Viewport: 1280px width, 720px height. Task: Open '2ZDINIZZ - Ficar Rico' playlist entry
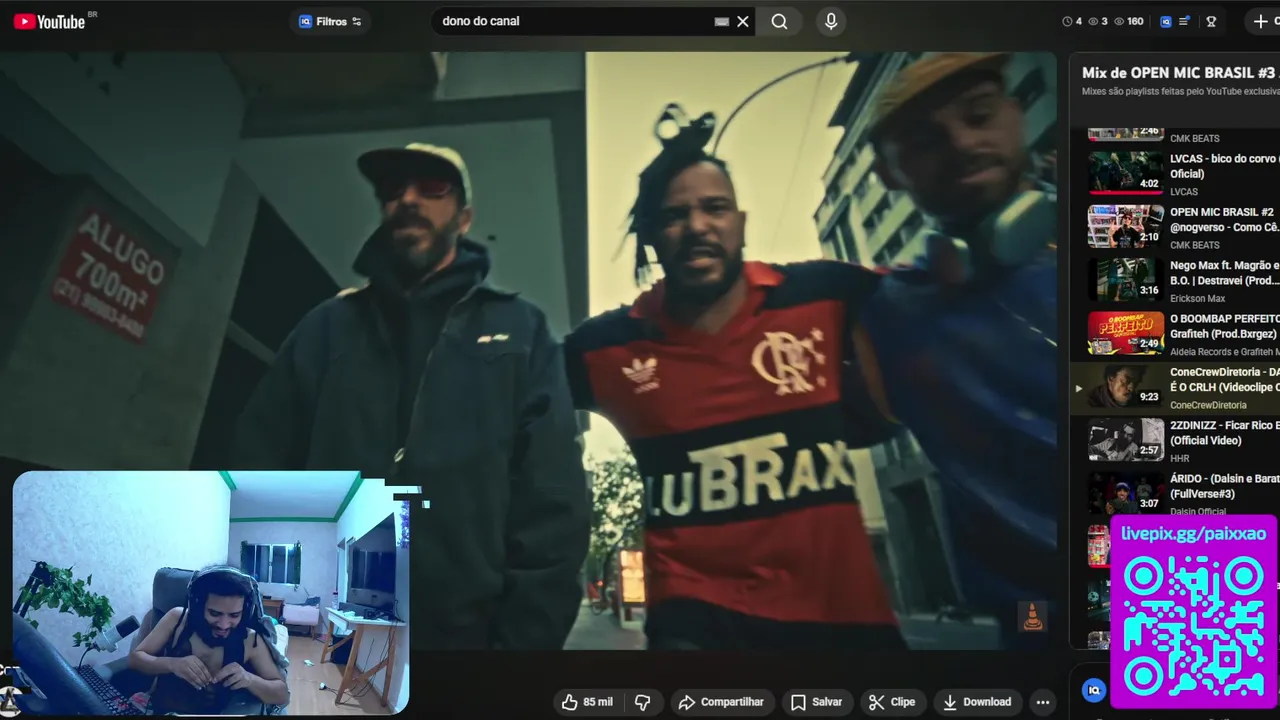(x=1224, y=433)
